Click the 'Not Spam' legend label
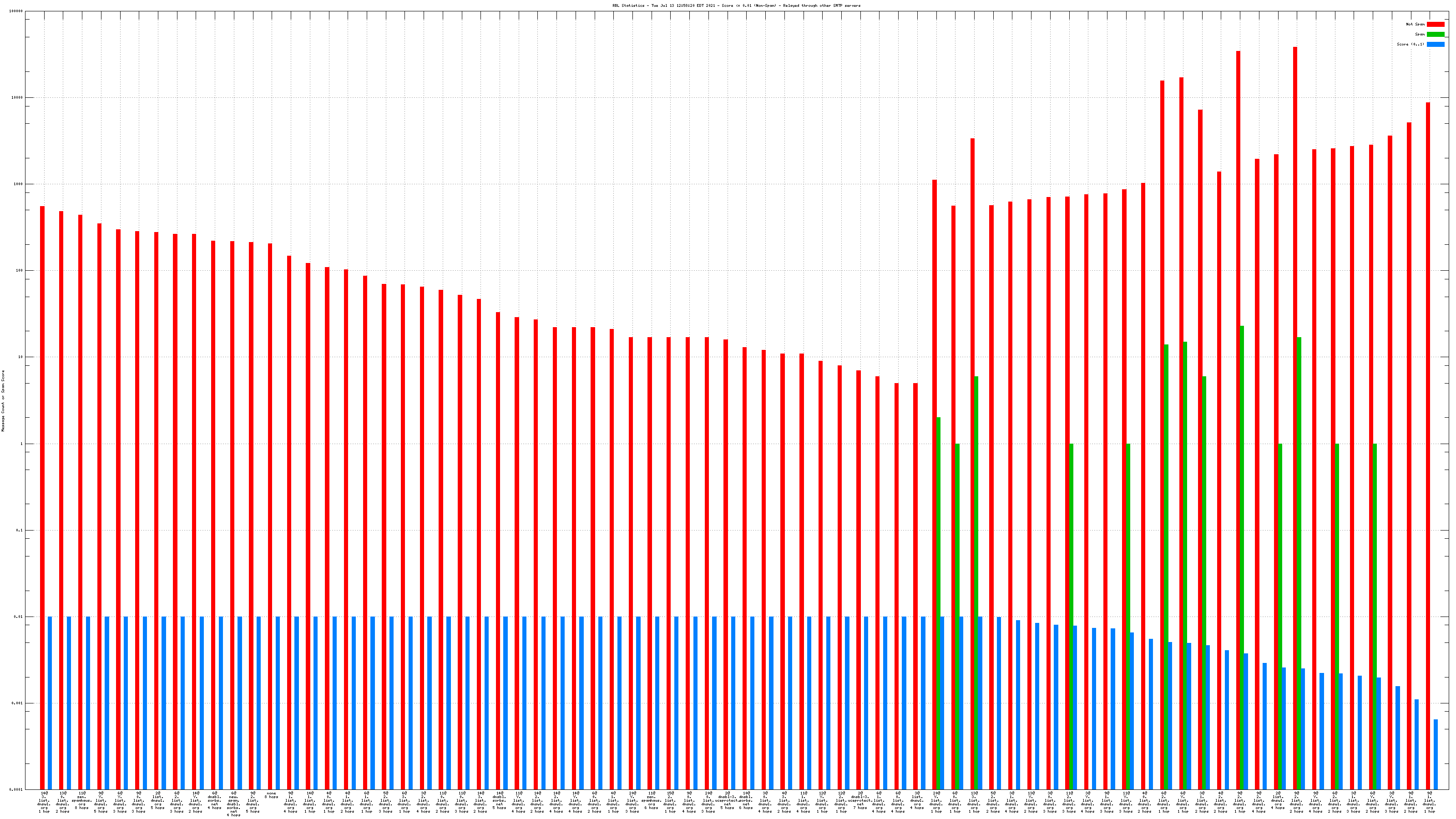The image size is (1456, 819). pyautogui.click(x=1416, y=24)
